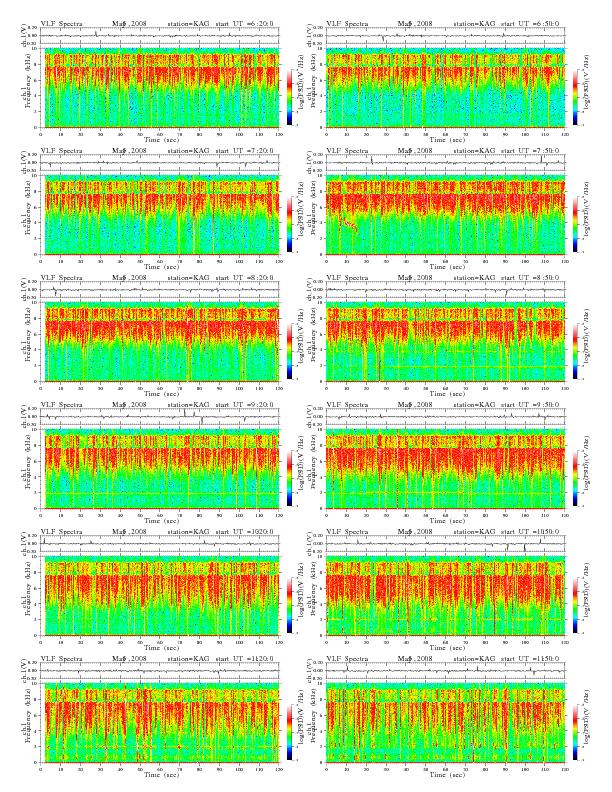Select the spectrogram starting at UT 11:20:0

(160, 723)
